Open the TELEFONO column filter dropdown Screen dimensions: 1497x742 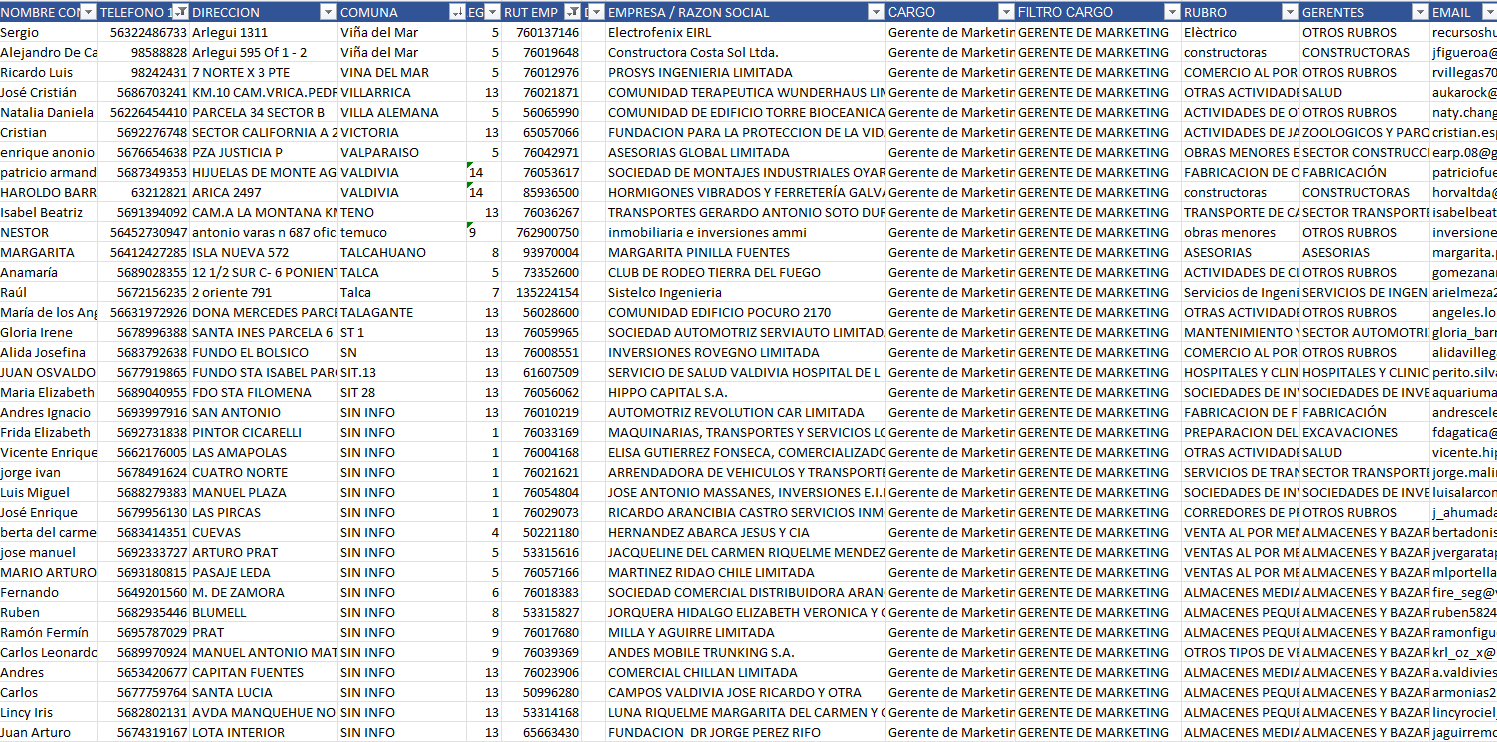click(180, 12)
